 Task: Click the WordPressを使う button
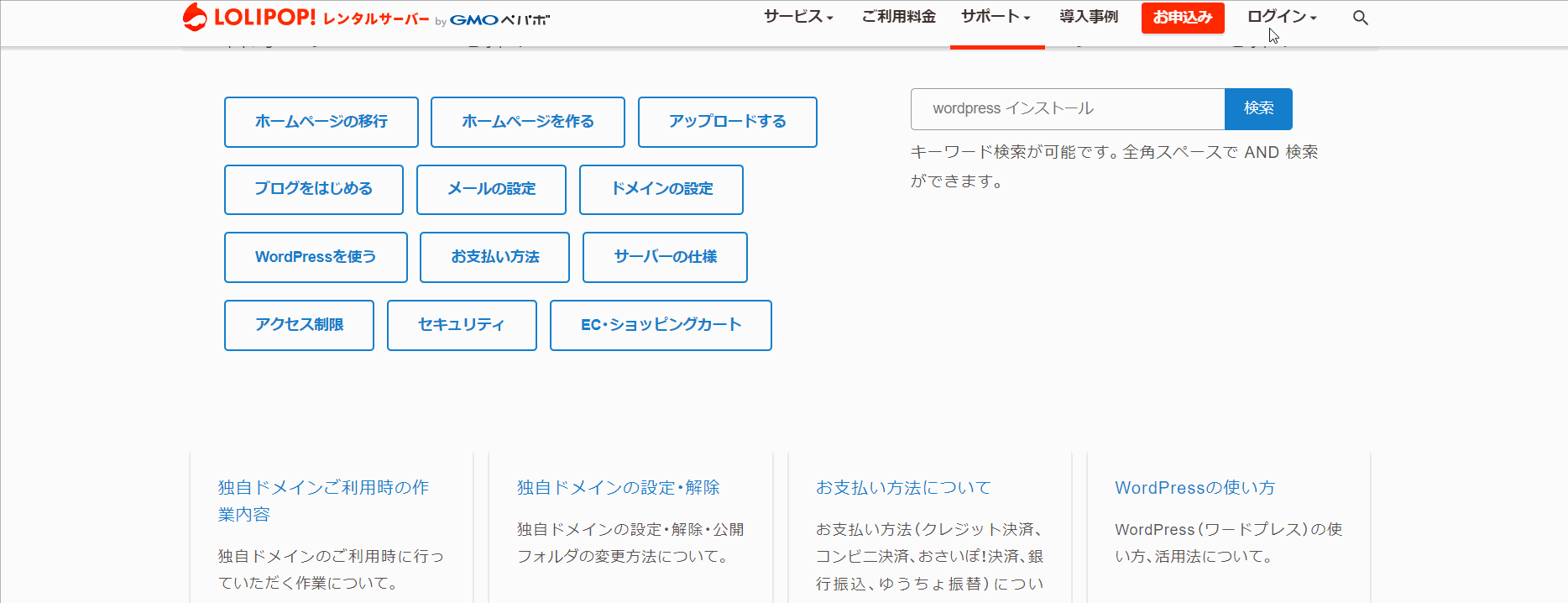(316, 257)
